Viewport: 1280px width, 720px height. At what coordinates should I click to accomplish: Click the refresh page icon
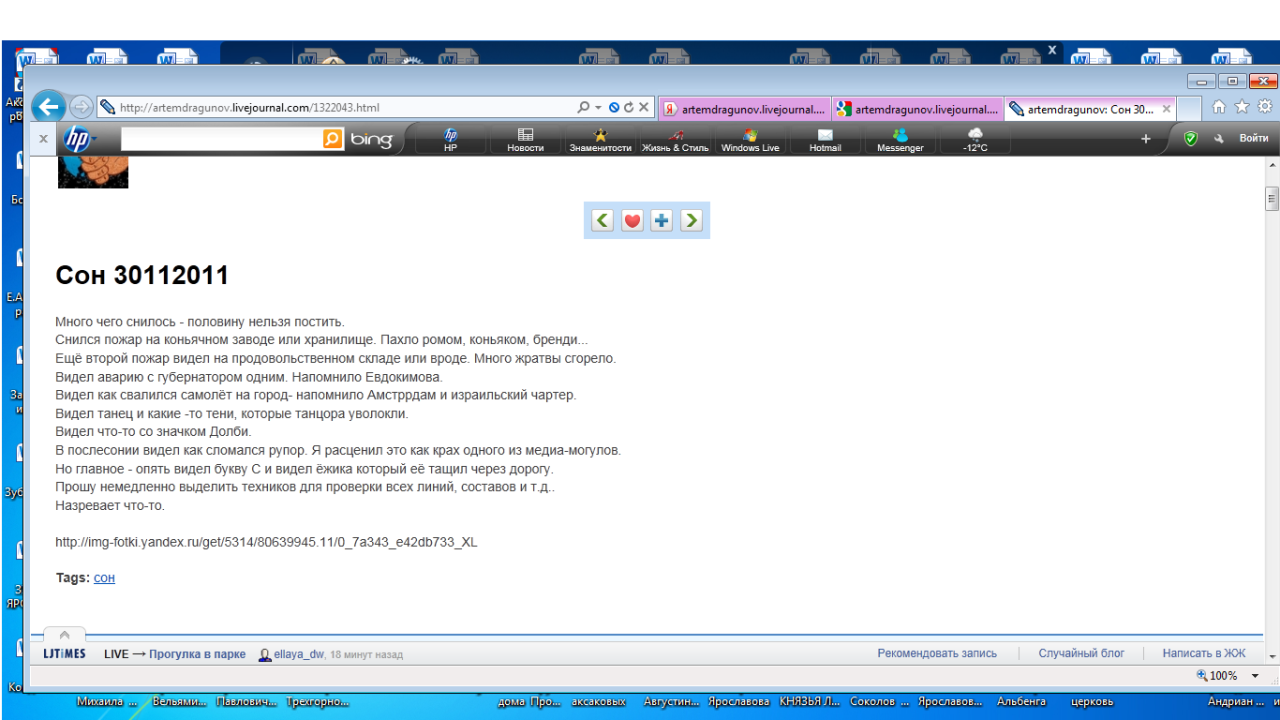629,107
